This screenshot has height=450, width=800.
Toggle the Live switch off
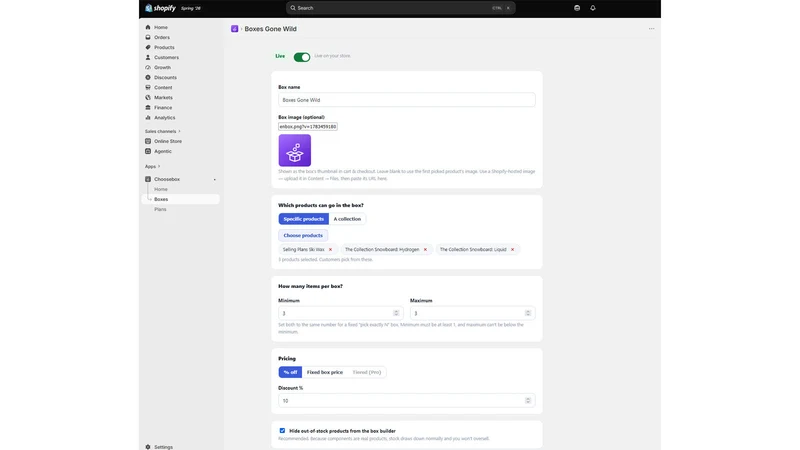click(302, 57)
